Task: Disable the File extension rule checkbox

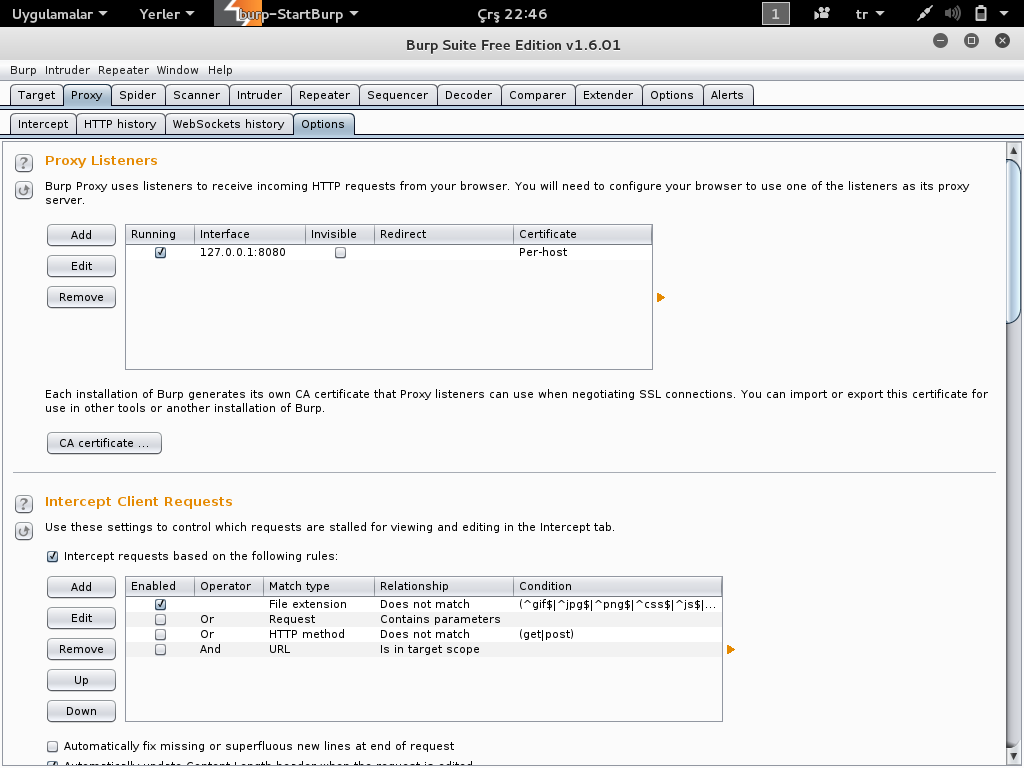Action: click(160, 604)
